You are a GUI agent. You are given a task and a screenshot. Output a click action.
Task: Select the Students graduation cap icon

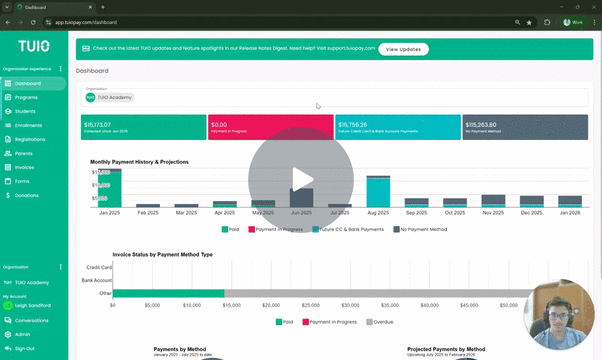tap(8, 111)
